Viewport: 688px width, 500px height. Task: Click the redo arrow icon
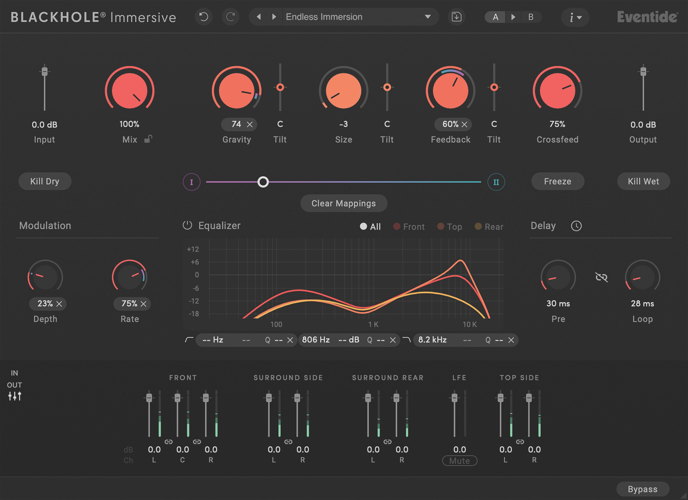230,17
